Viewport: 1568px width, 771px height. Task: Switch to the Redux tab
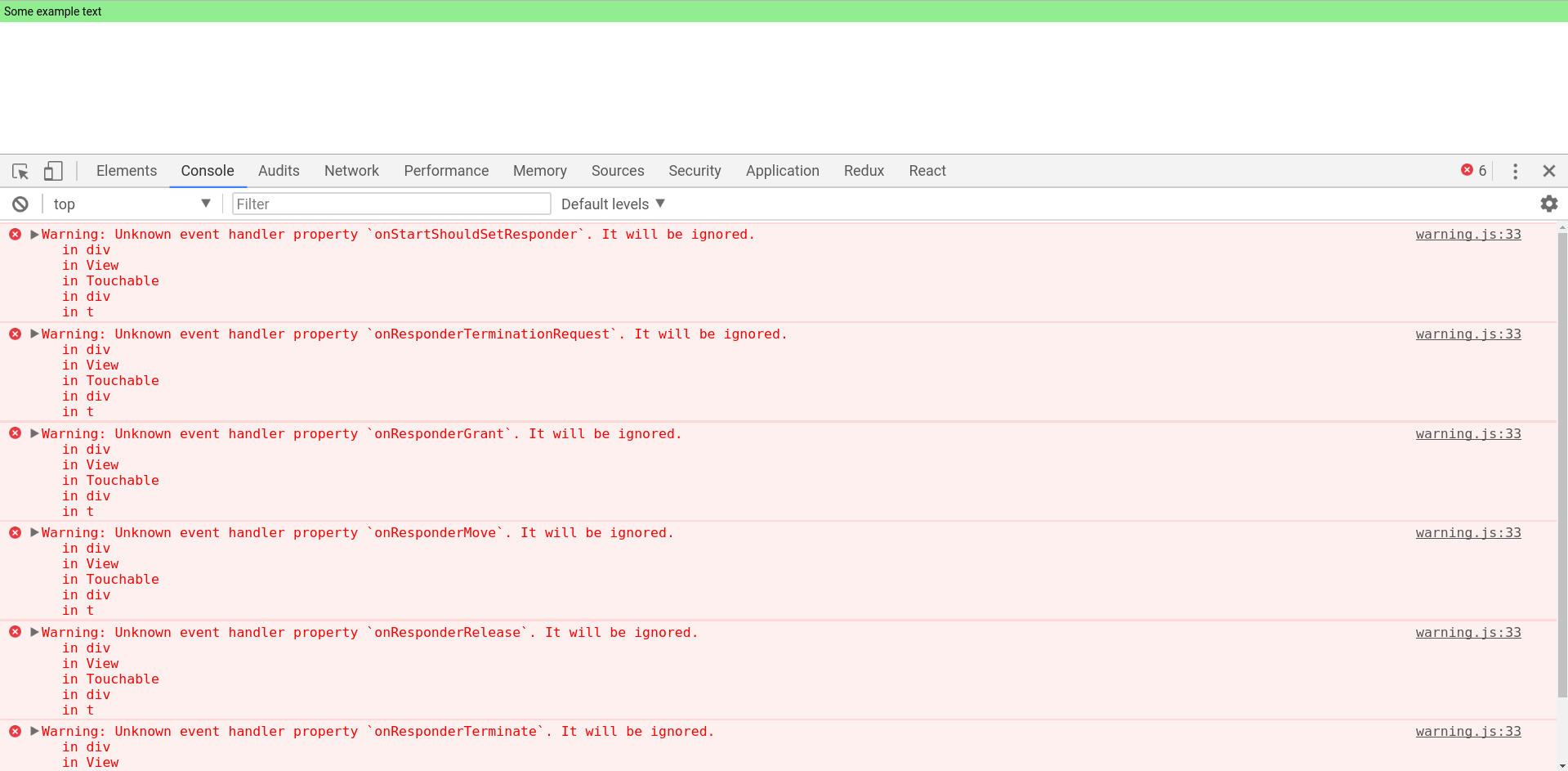click(864, 171)
